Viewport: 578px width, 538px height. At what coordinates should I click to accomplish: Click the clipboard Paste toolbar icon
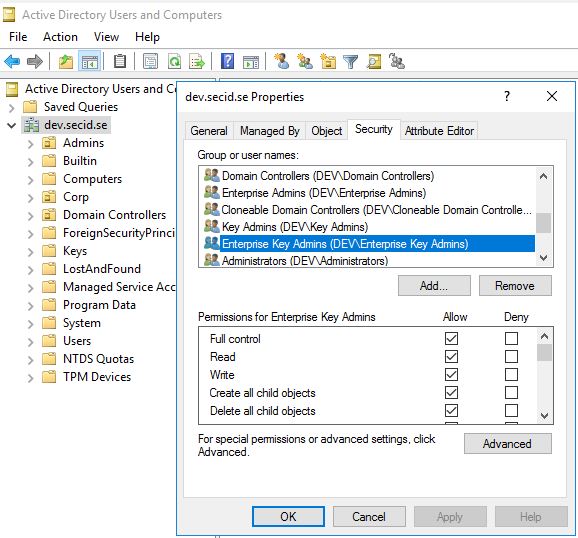(119, 61)
